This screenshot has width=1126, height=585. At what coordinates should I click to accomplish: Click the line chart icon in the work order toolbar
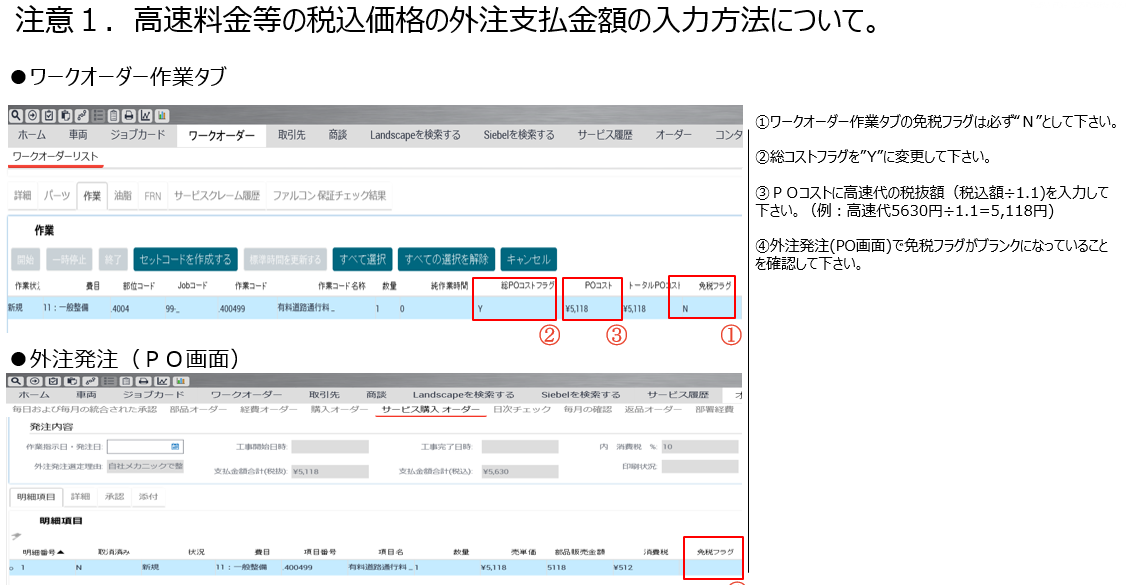(145, 115)
